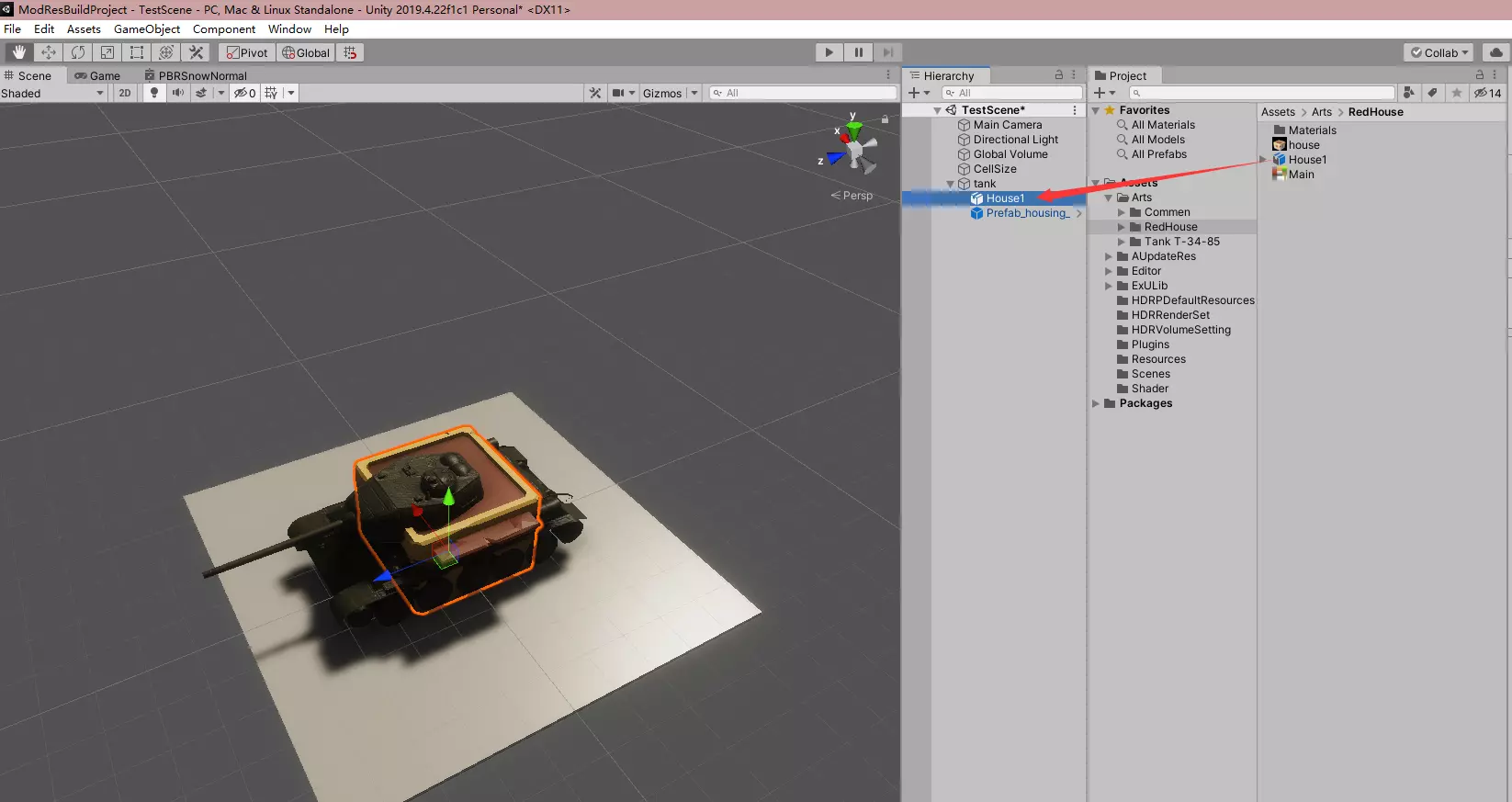This screenshot has height=802, width=1512.
Task: Select the Scale tool
Action: [107, 52]
